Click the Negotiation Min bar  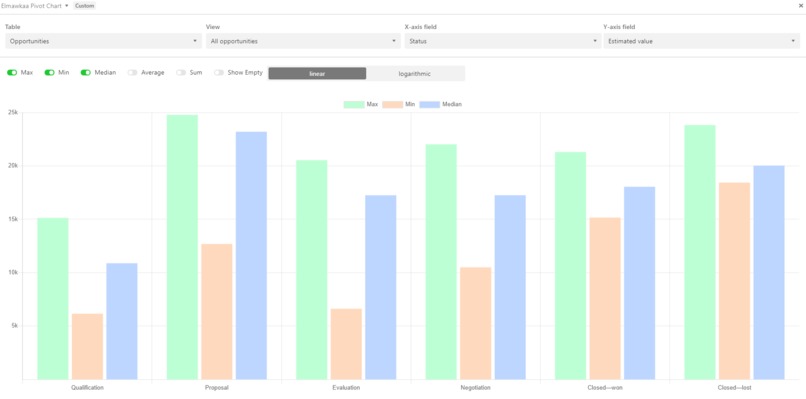[475, 323]
